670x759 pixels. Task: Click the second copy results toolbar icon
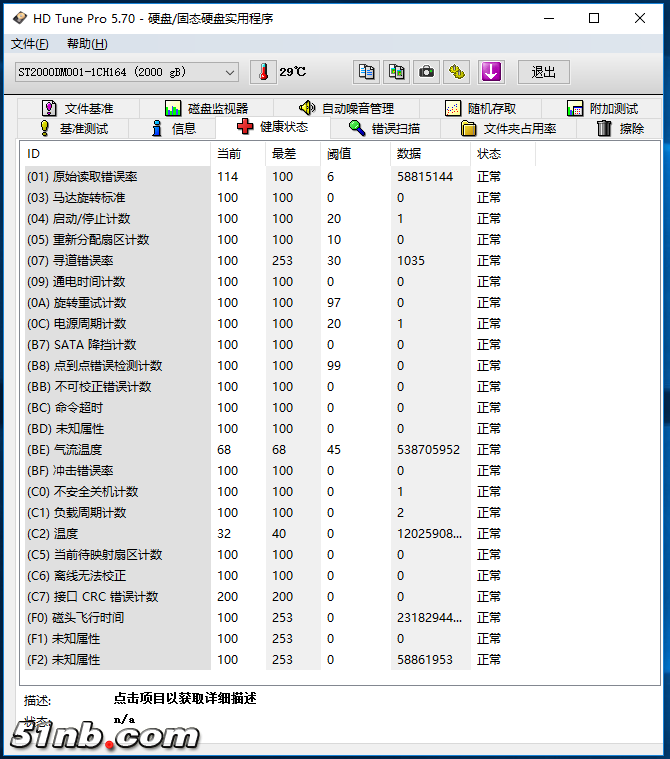397,72
